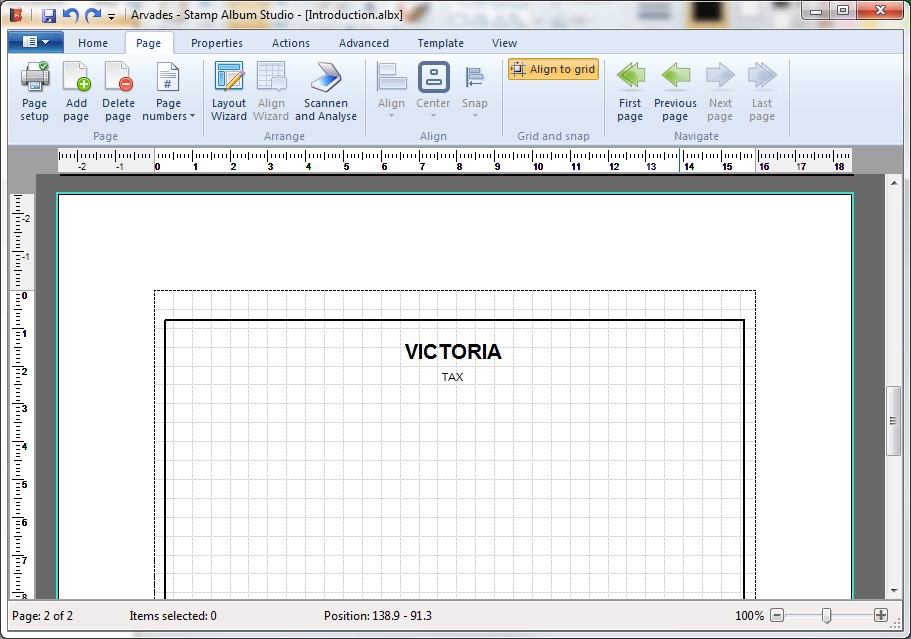Open the Actions tab
This screenshot has height=639, width=911.
[290, 43]
